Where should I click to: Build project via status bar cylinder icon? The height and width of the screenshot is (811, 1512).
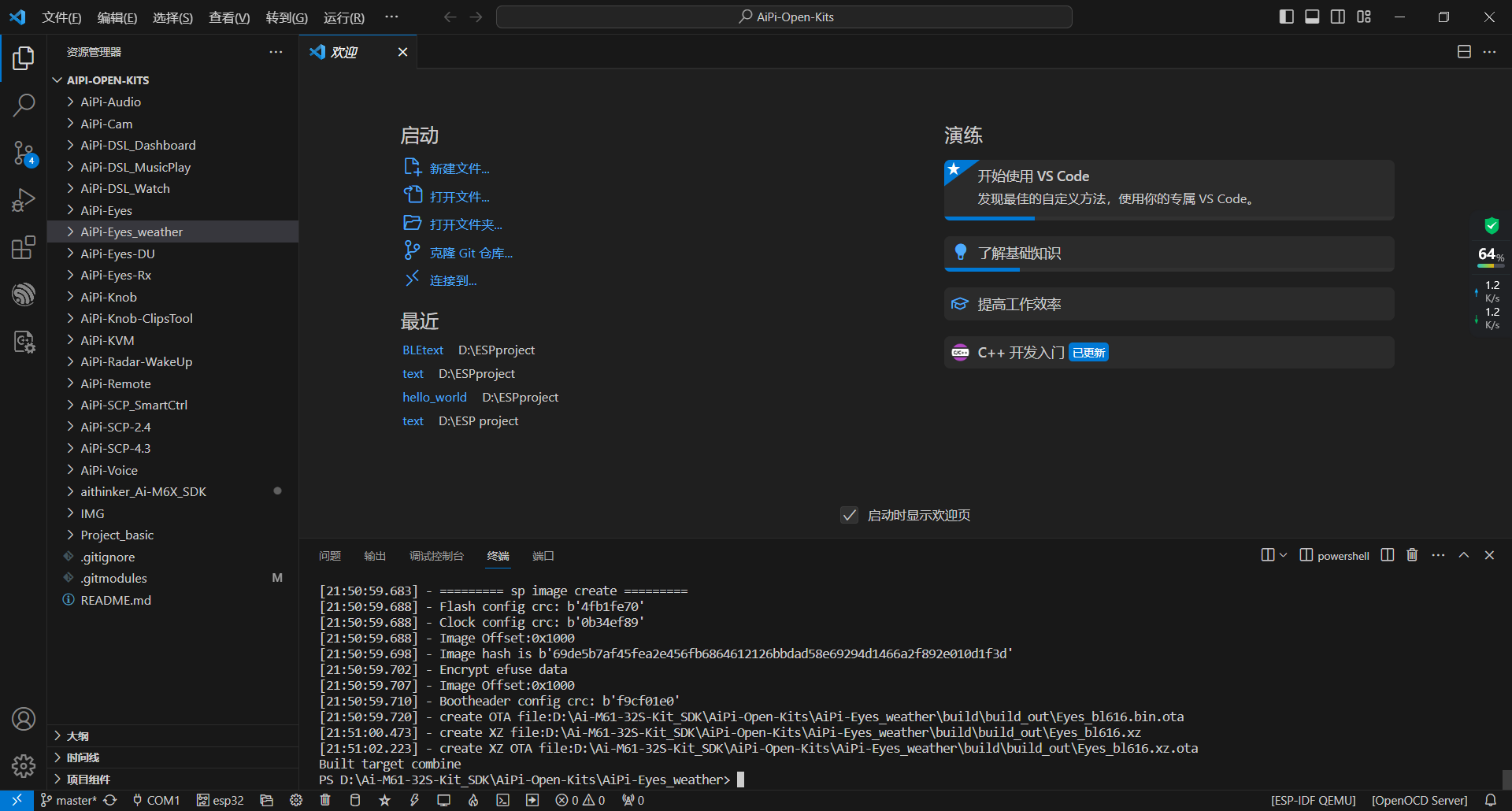[355, 800]
